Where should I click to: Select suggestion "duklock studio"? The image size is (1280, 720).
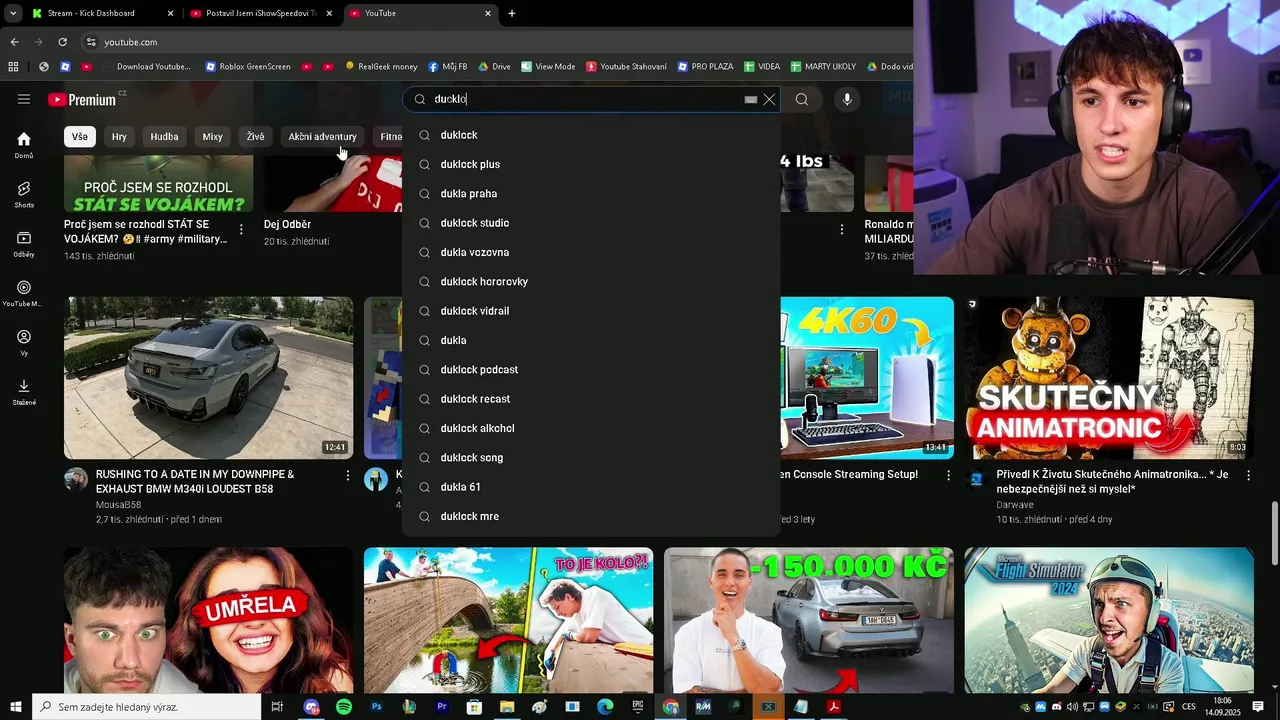click(591, 223)
